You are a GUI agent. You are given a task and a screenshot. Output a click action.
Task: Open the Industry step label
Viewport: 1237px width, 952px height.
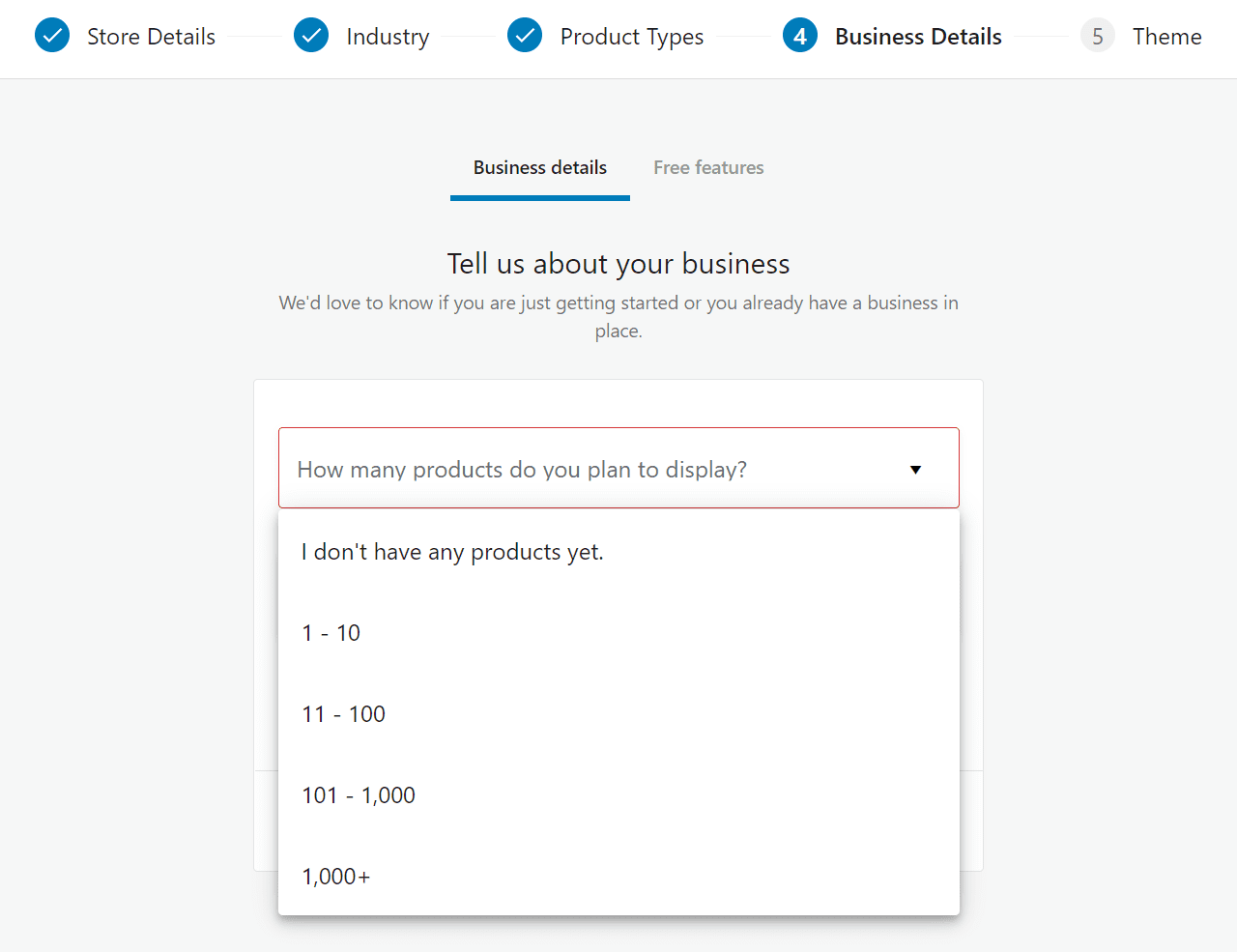[x=388, y=36]
